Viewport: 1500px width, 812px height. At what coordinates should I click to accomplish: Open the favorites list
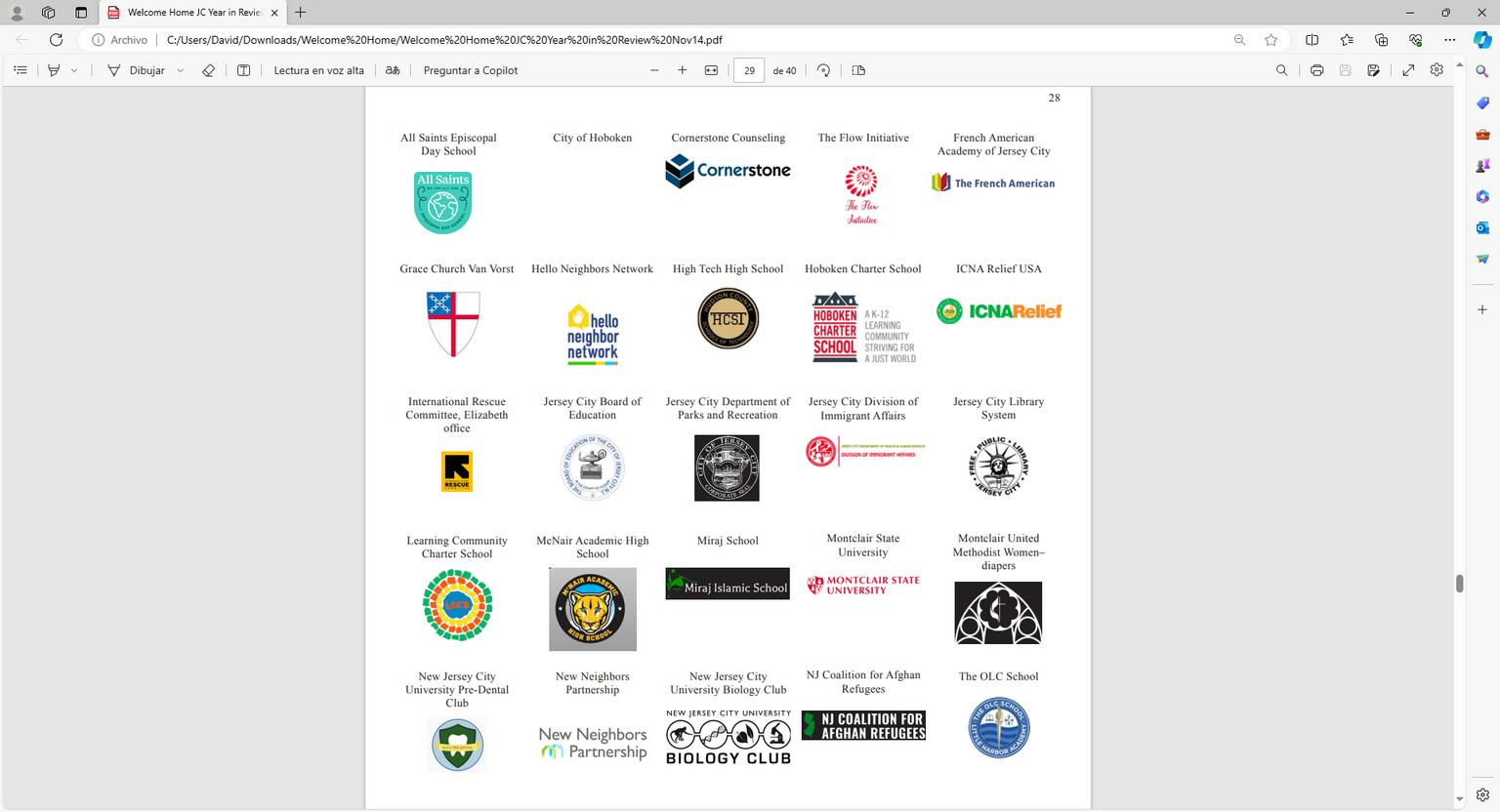coord(1347,40)
